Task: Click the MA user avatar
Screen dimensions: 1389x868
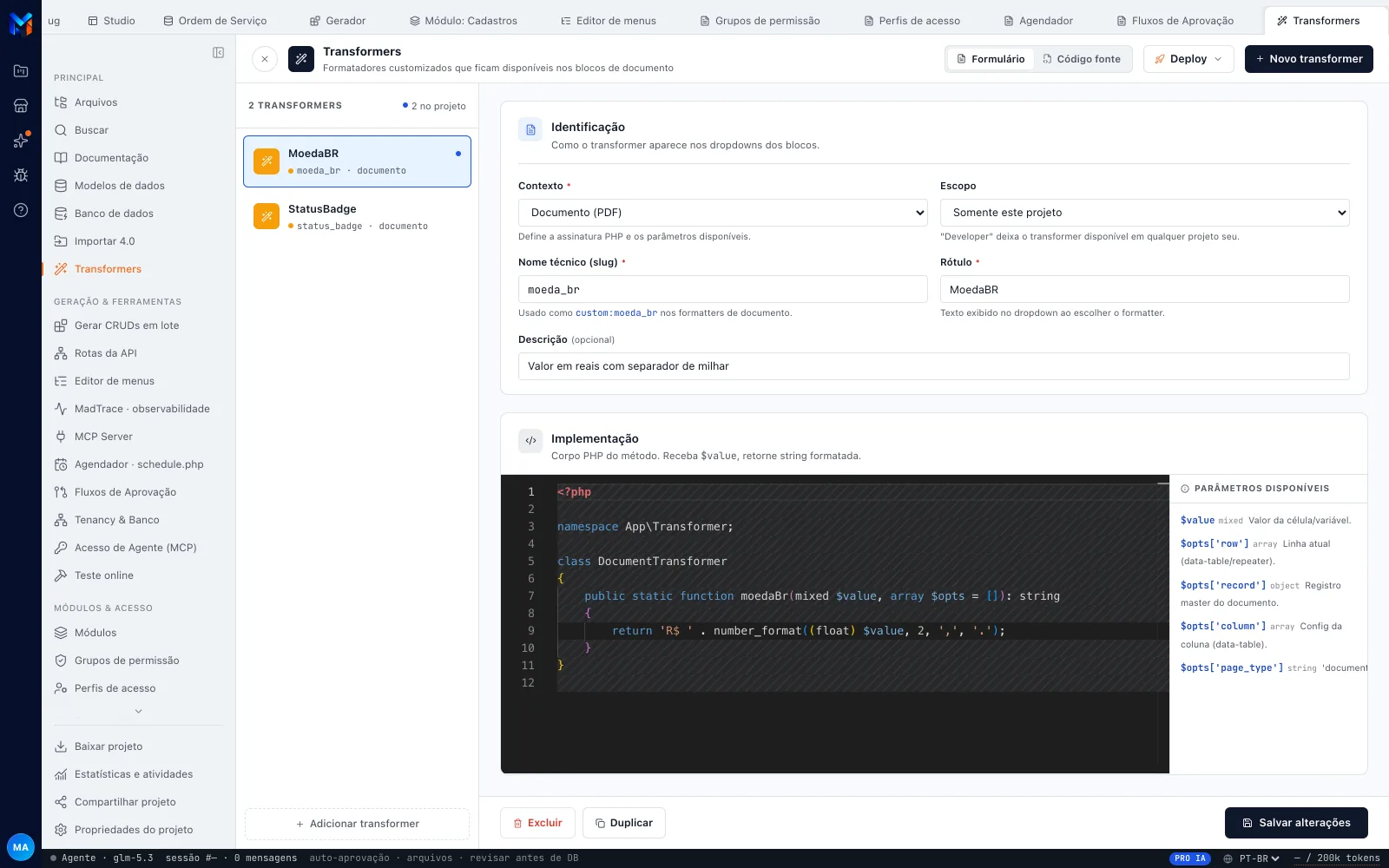Action: pyautogui.click(x=21, y=847)
